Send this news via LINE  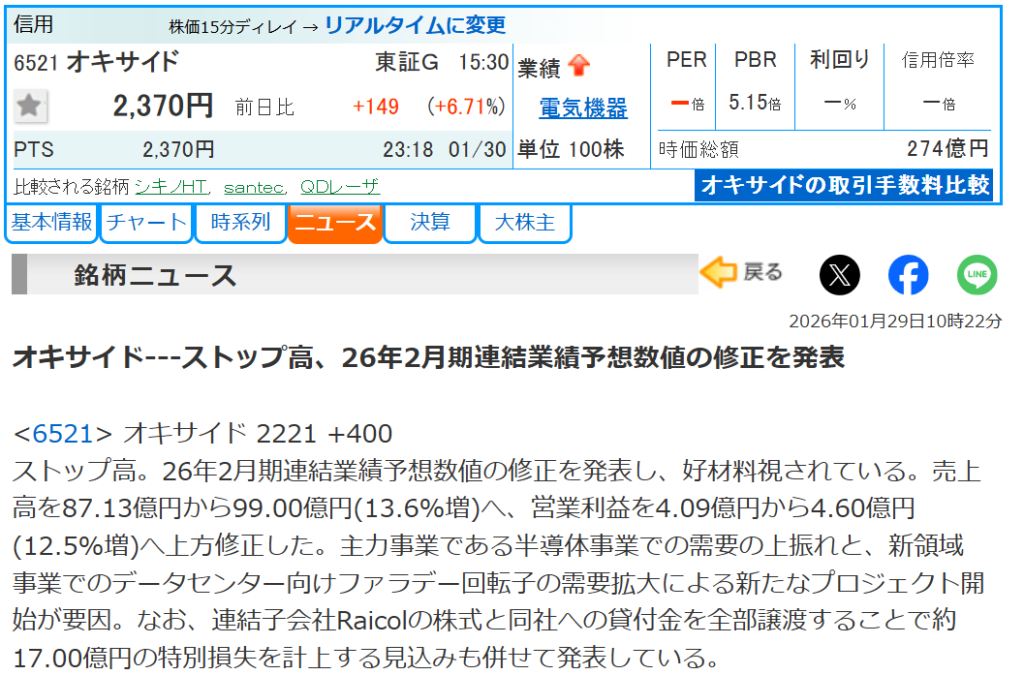[x=977, y=275]
